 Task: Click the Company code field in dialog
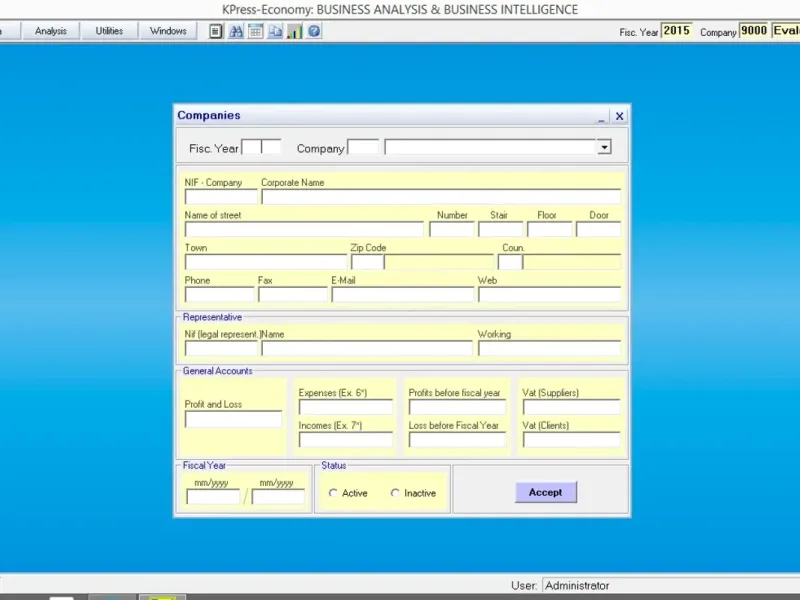point(363,147)
